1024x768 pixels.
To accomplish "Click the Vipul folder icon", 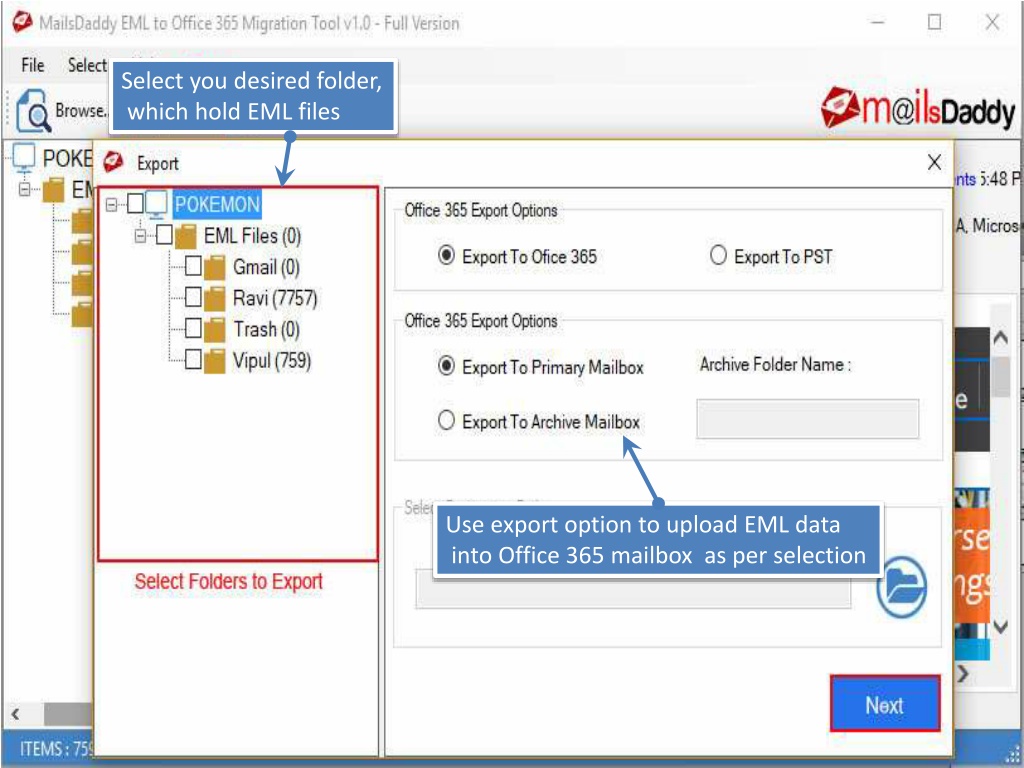I will click(x=214, y=361).
